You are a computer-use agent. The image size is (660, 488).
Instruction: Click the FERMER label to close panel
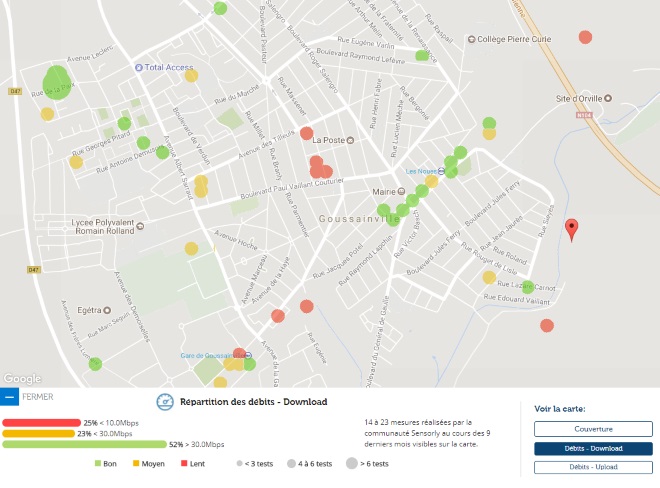point(37,396)
